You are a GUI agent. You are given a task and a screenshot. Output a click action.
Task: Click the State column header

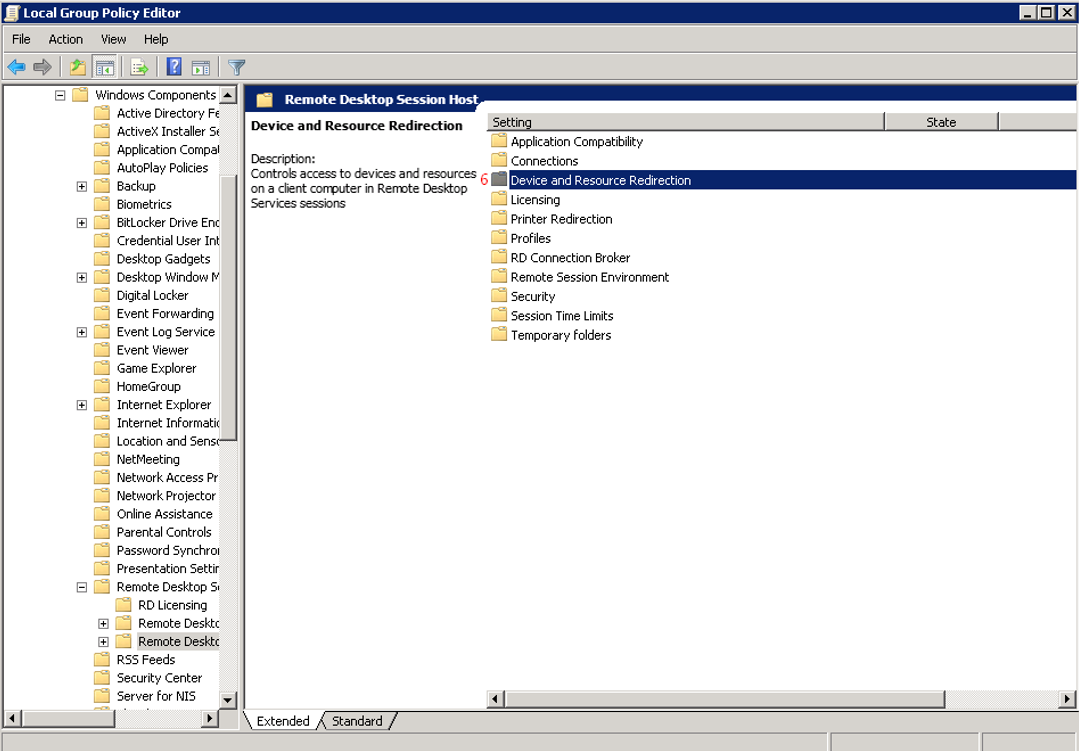click(940, 122)
